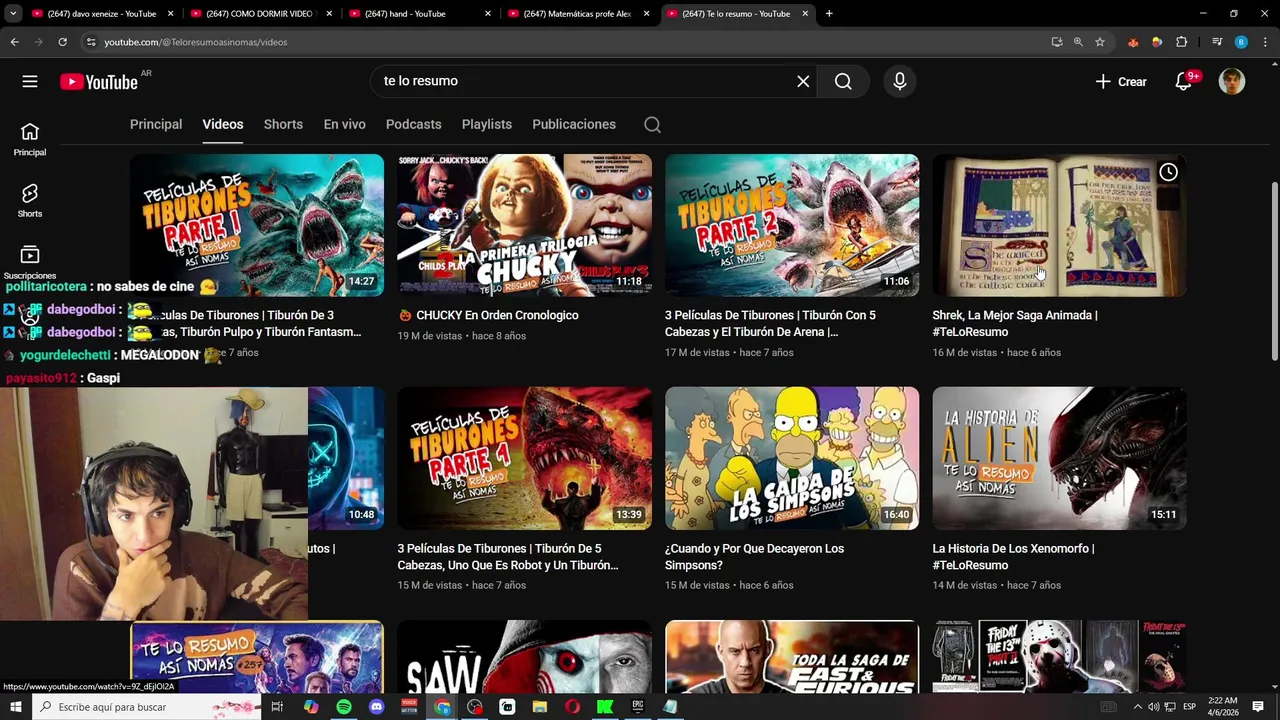Image resolution: width=1280 pixels, height=720 pixels.
Task: Open the Podcasts channel tab
Action: tap(413, 125)
